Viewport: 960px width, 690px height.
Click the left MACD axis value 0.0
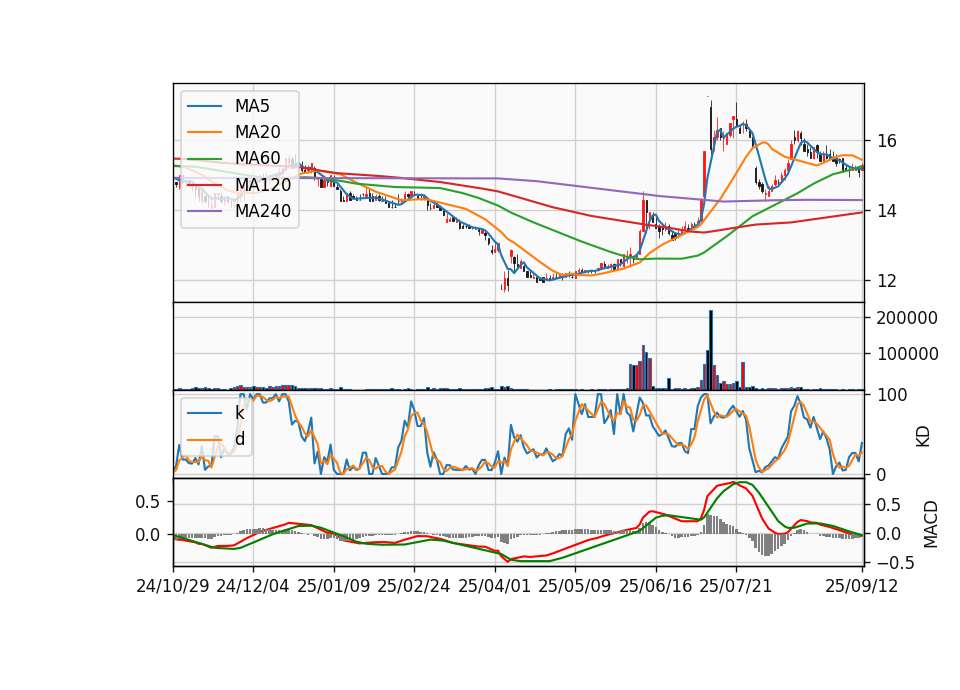point(148,535)
